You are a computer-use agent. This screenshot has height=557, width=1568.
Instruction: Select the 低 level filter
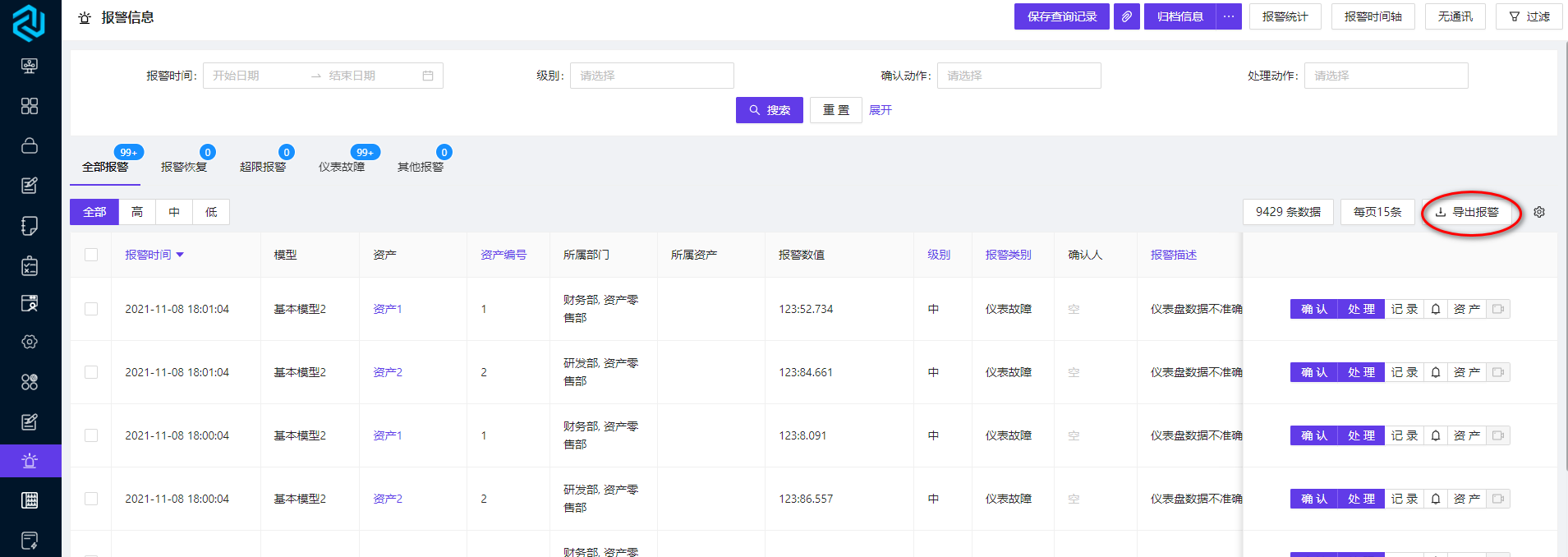tap(211, 212)
